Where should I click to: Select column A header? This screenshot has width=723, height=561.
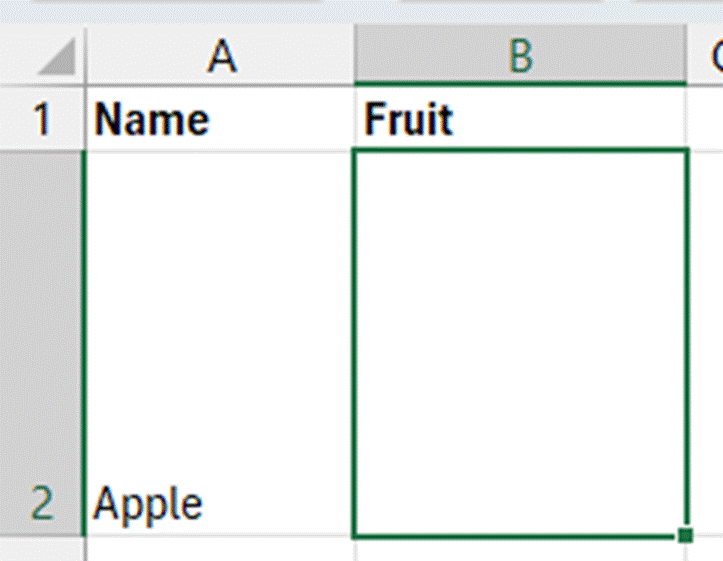point(220,57)
